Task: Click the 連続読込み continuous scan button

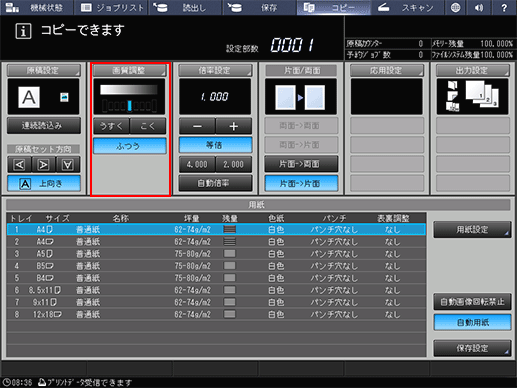Action: tap(44, 125)
